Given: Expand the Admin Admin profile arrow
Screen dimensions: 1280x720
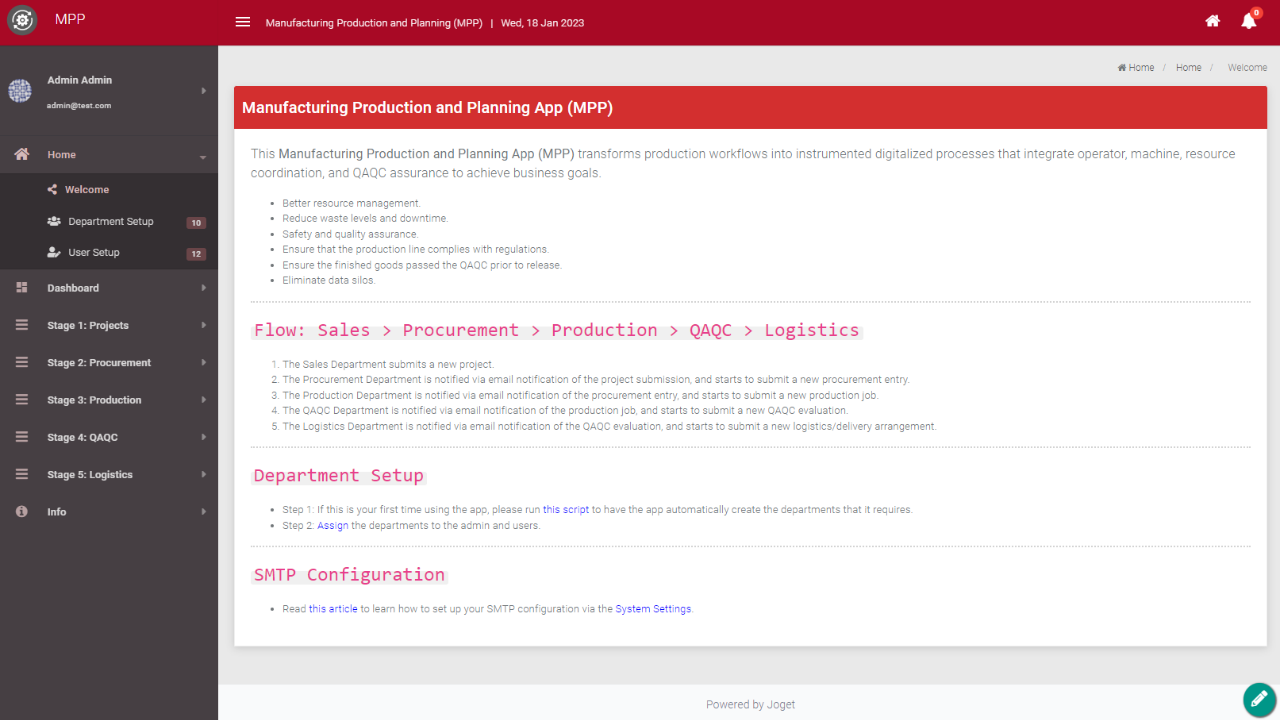Looking at the screenshot, I should [x=203, y=91].
